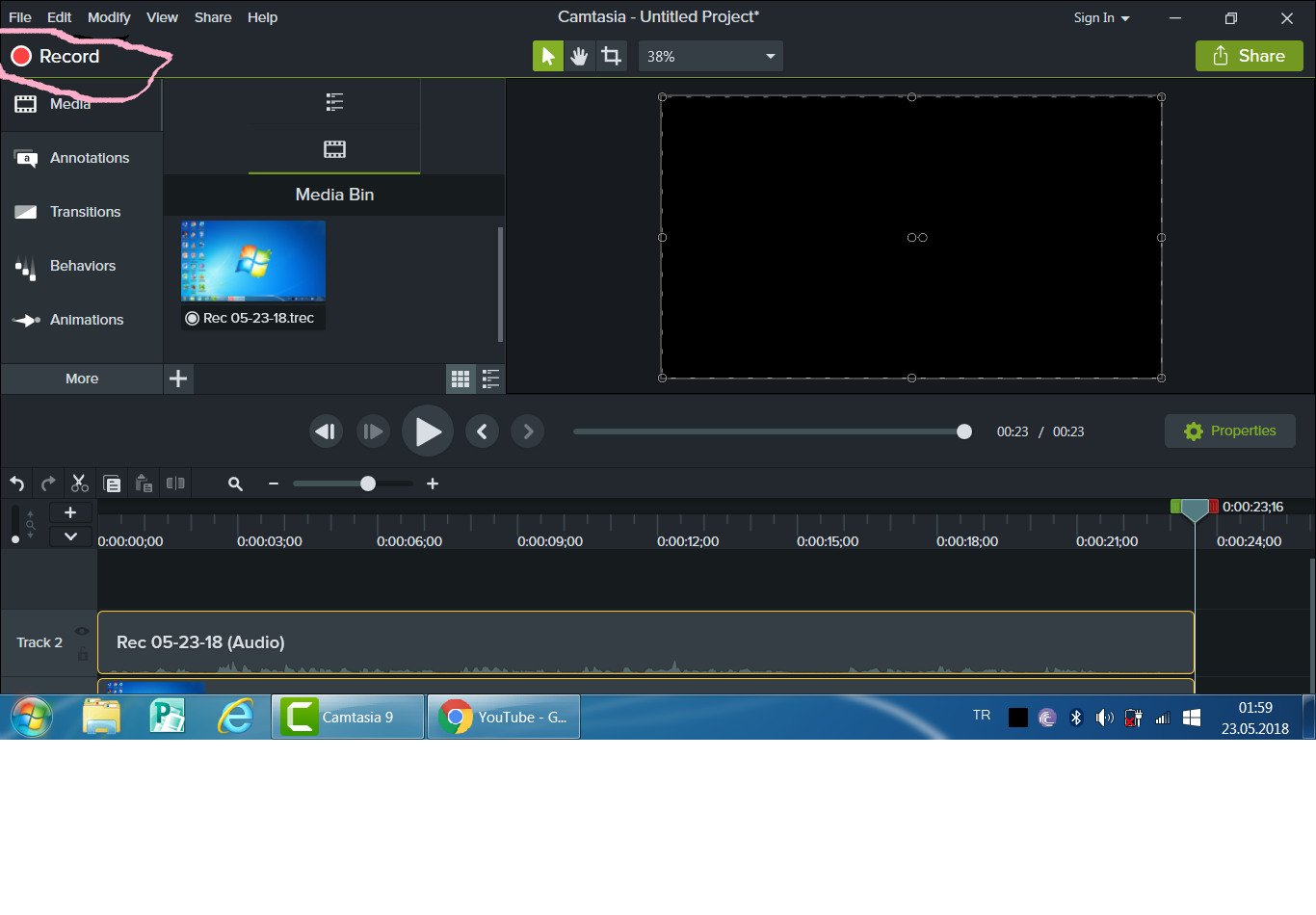The height and width of the screenshot is (915, 1316).
Task: Toggle Track 2 visibility eye icon
Action: [x=82, y=632]
